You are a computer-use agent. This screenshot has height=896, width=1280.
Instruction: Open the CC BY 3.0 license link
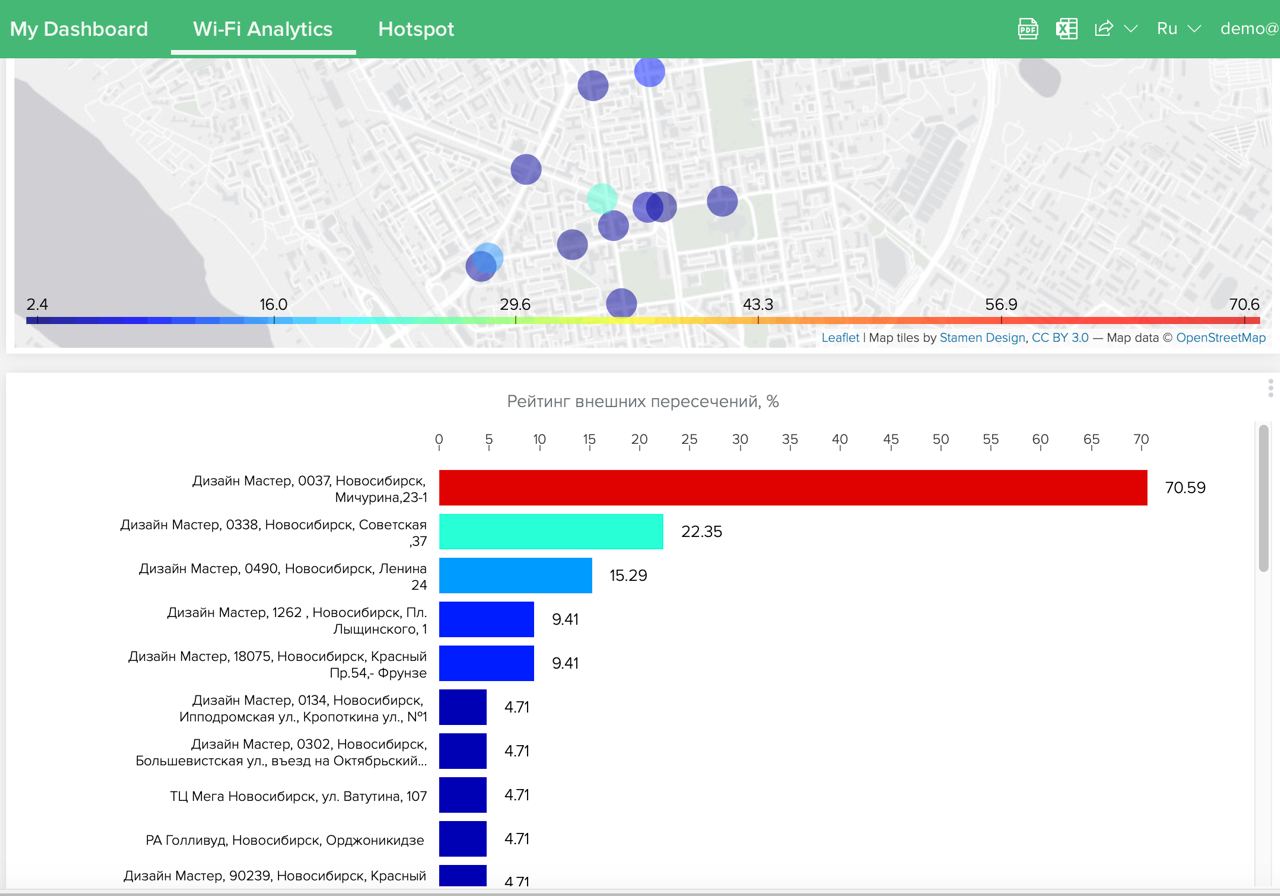(x=1060, y=338)
